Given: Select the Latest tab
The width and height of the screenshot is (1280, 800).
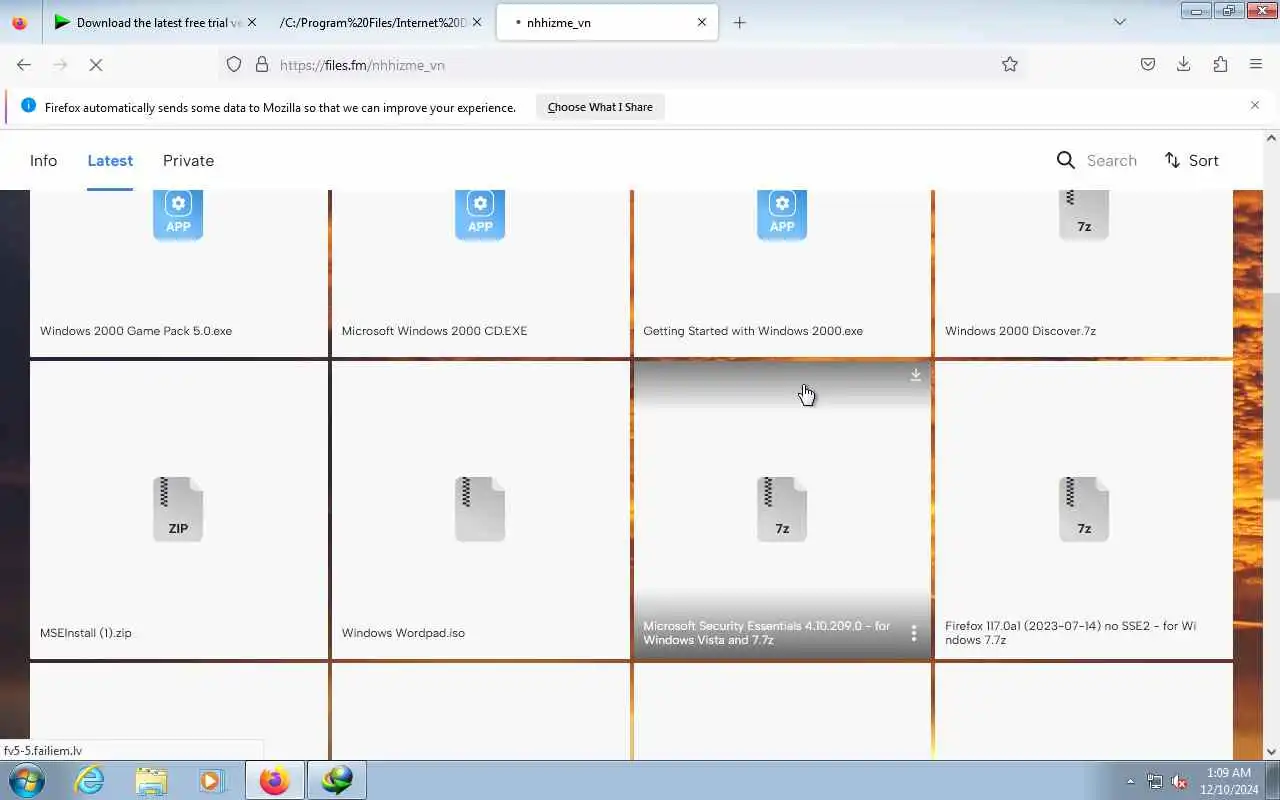Looking at the screenshot, I should (x=110, y=160).
